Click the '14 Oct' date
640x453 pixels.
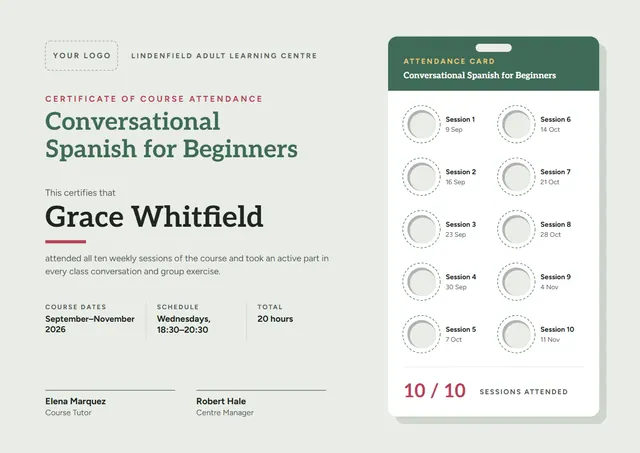(x=550, y=129)
